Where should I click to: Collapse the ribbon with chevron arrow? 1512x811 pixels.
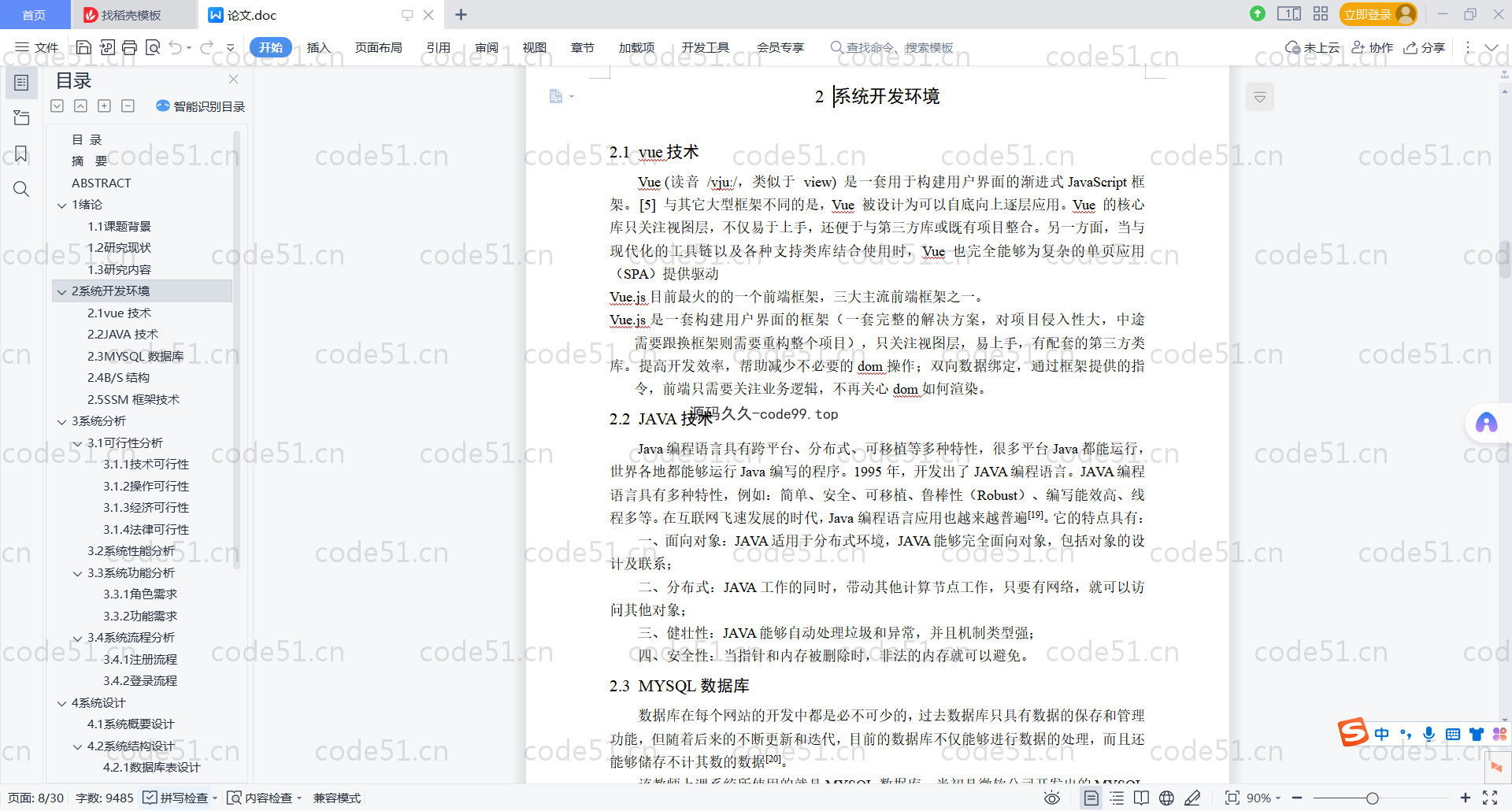[1491, 47]
